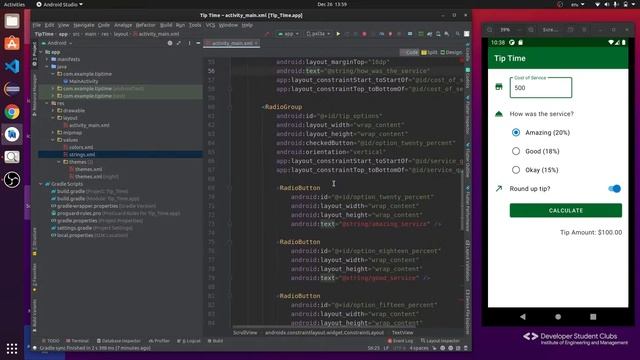Collapse Gradle Scripts node
The image size is (640, 360).
(41, 184)
